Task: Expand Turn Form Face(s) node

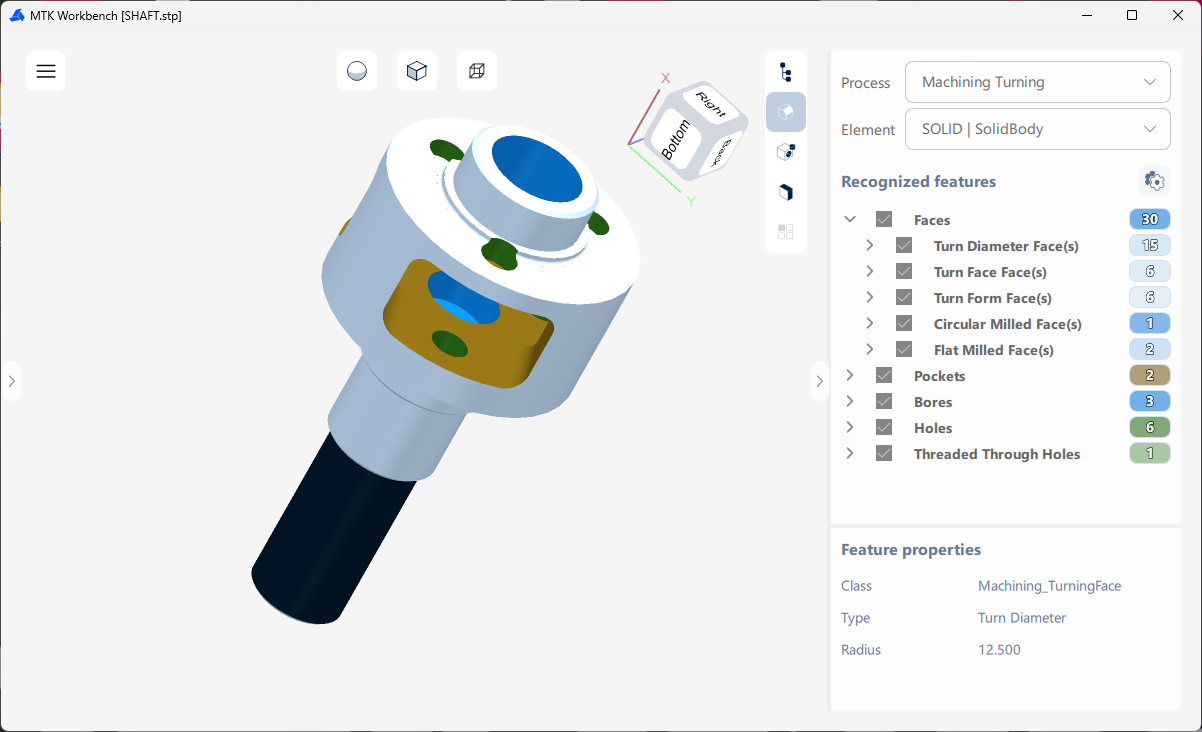Action: pos(870,297)
